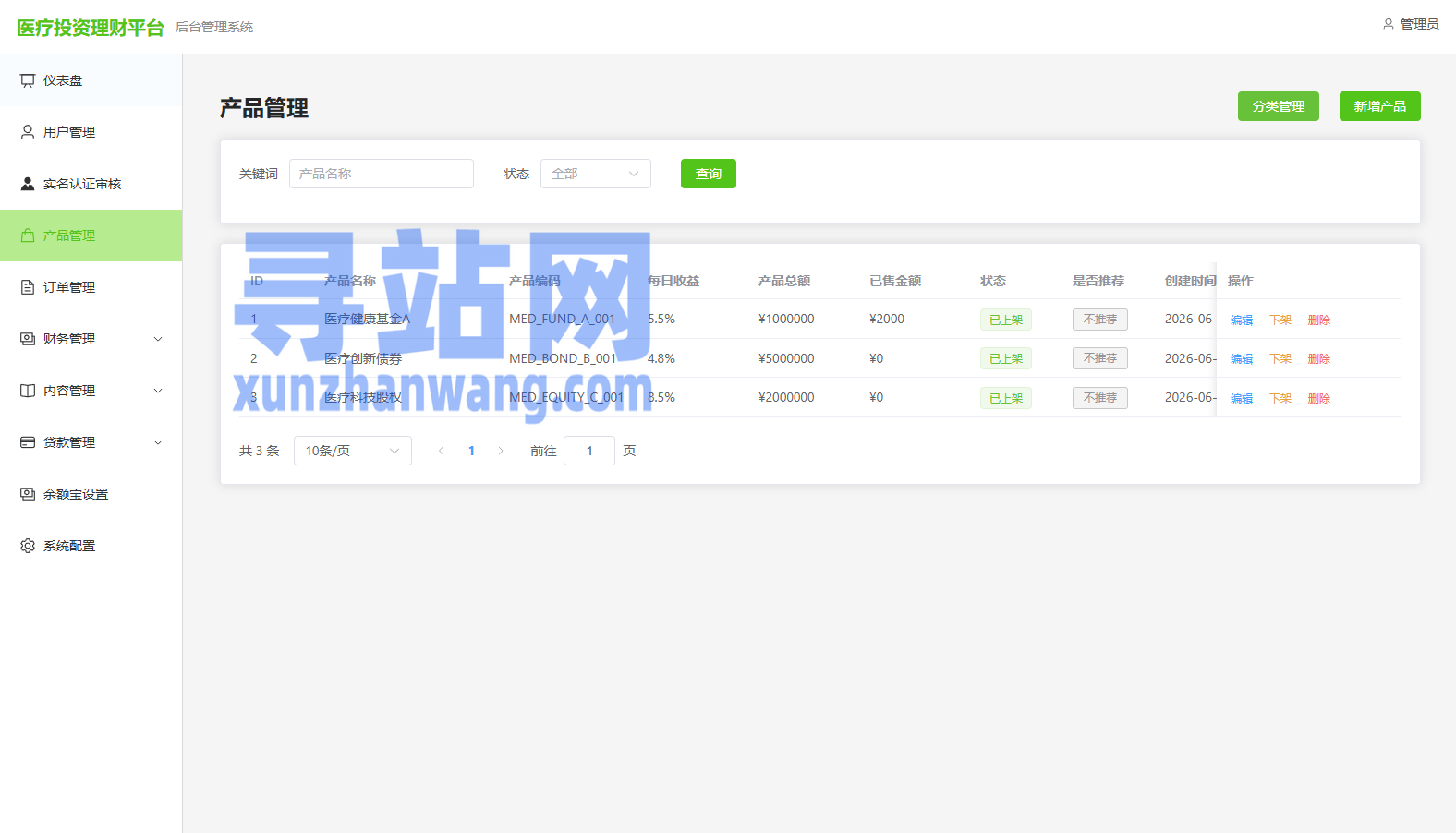
Task: Go to previous page arrow
Action: 442,451
